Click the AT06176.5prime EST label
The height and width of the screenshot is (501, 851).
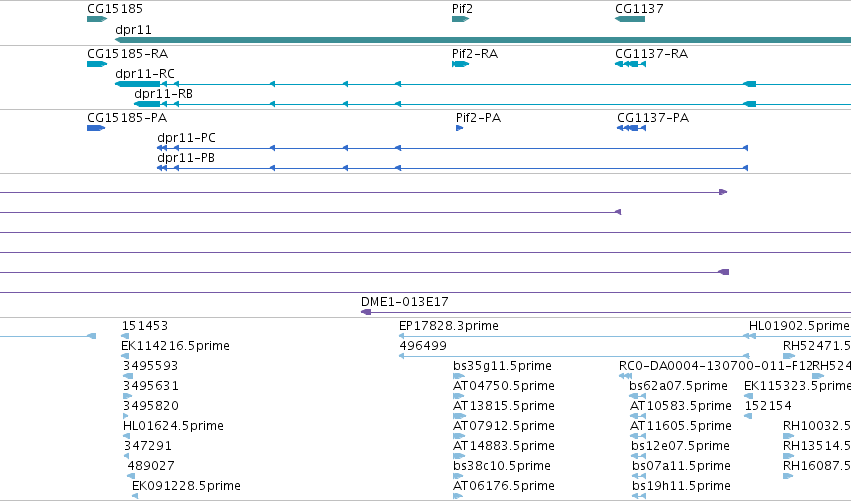tap(504, 486)
